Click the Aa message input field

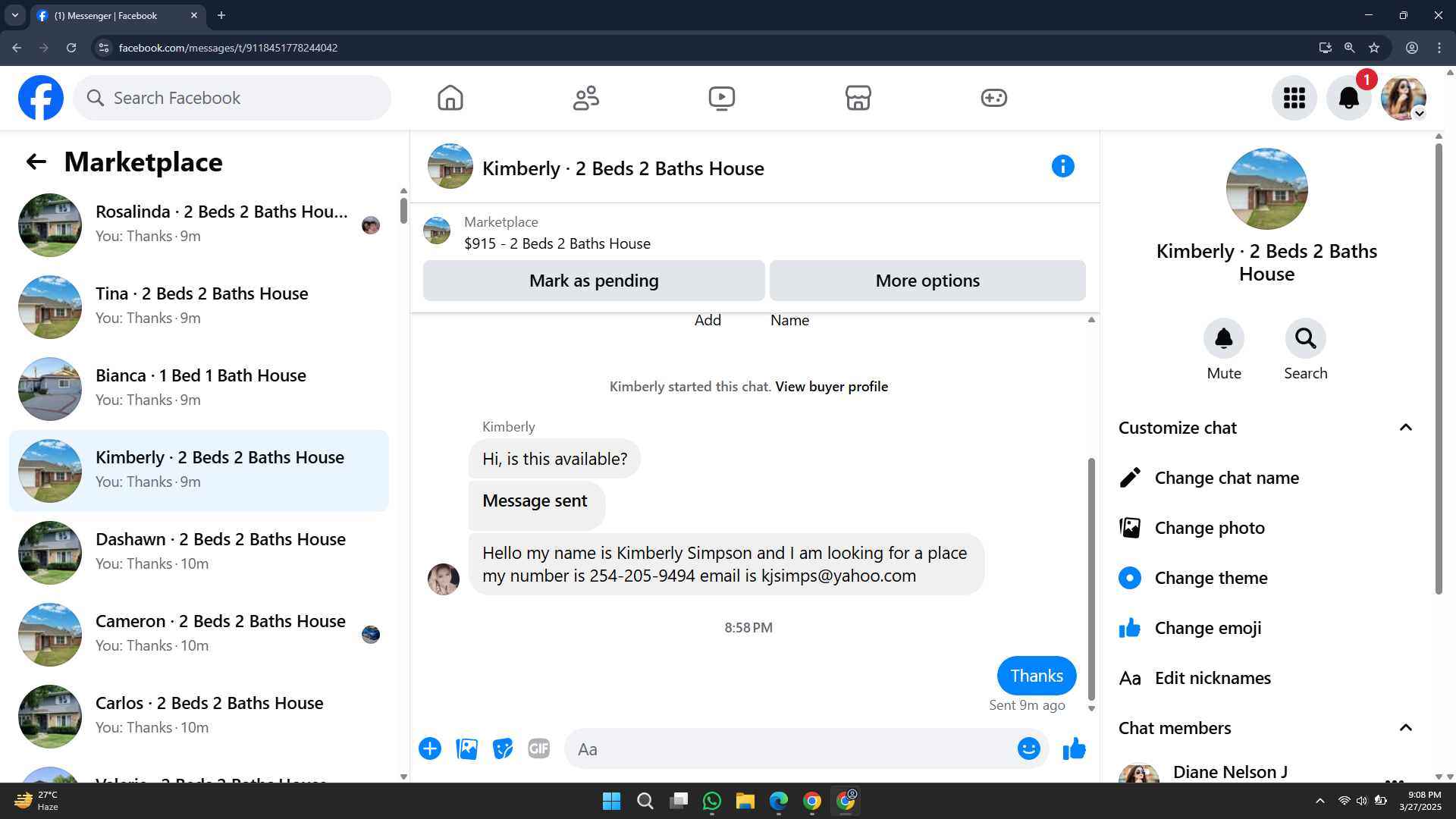click(789, 748)
